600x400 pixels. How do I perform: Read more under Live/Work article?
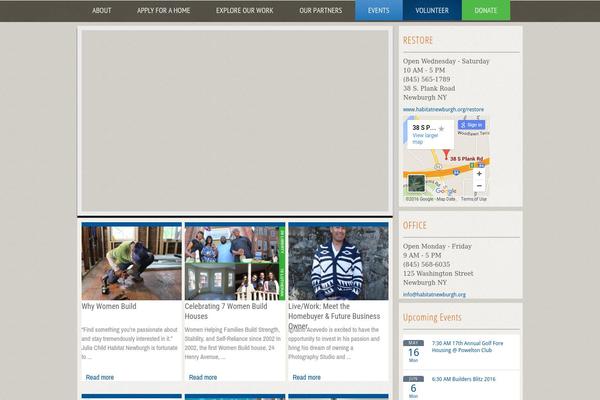point(307,377)
